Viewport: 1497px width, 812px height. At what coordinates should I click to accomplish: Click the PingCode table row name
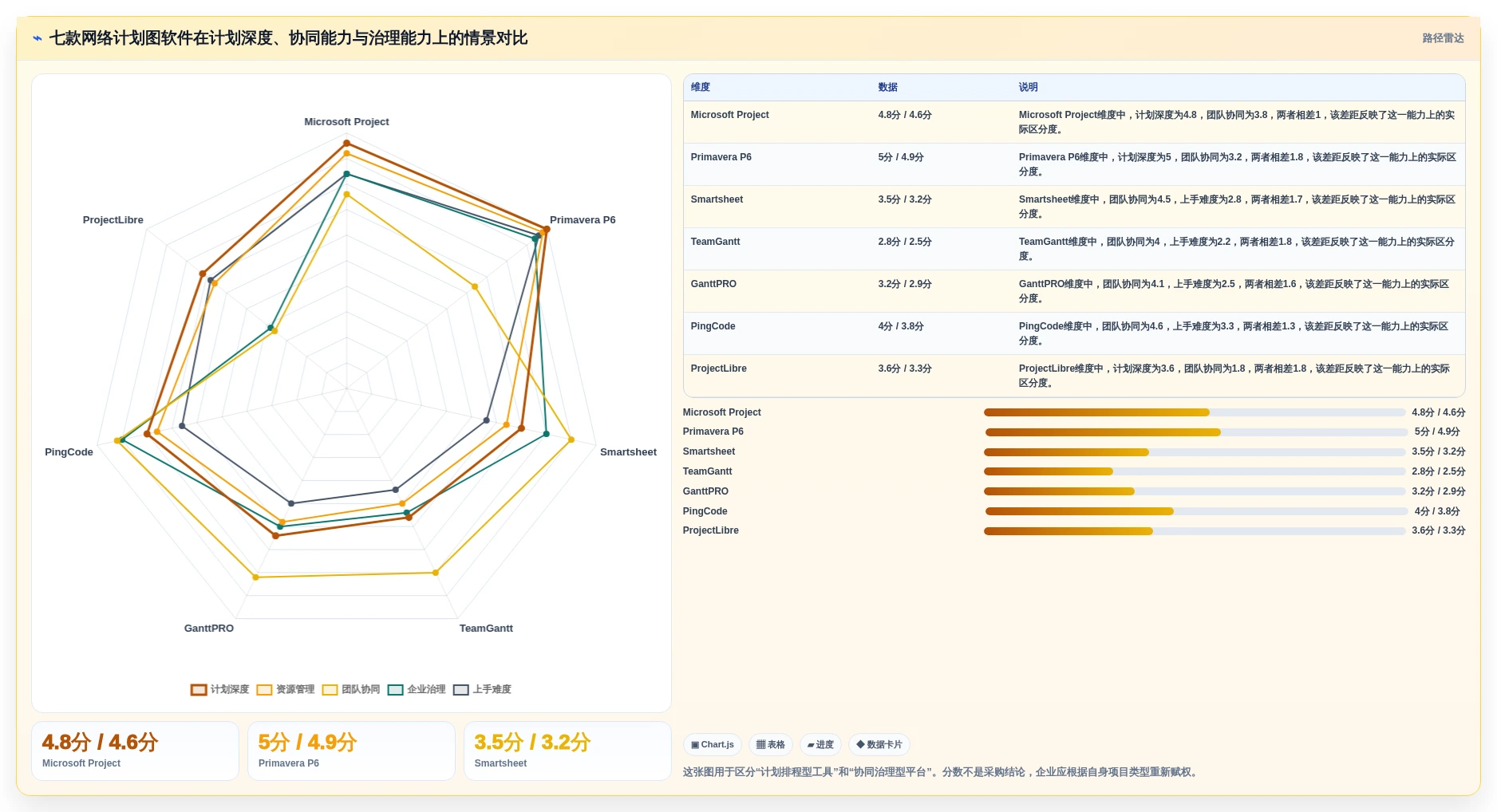(x=713, y=326)
